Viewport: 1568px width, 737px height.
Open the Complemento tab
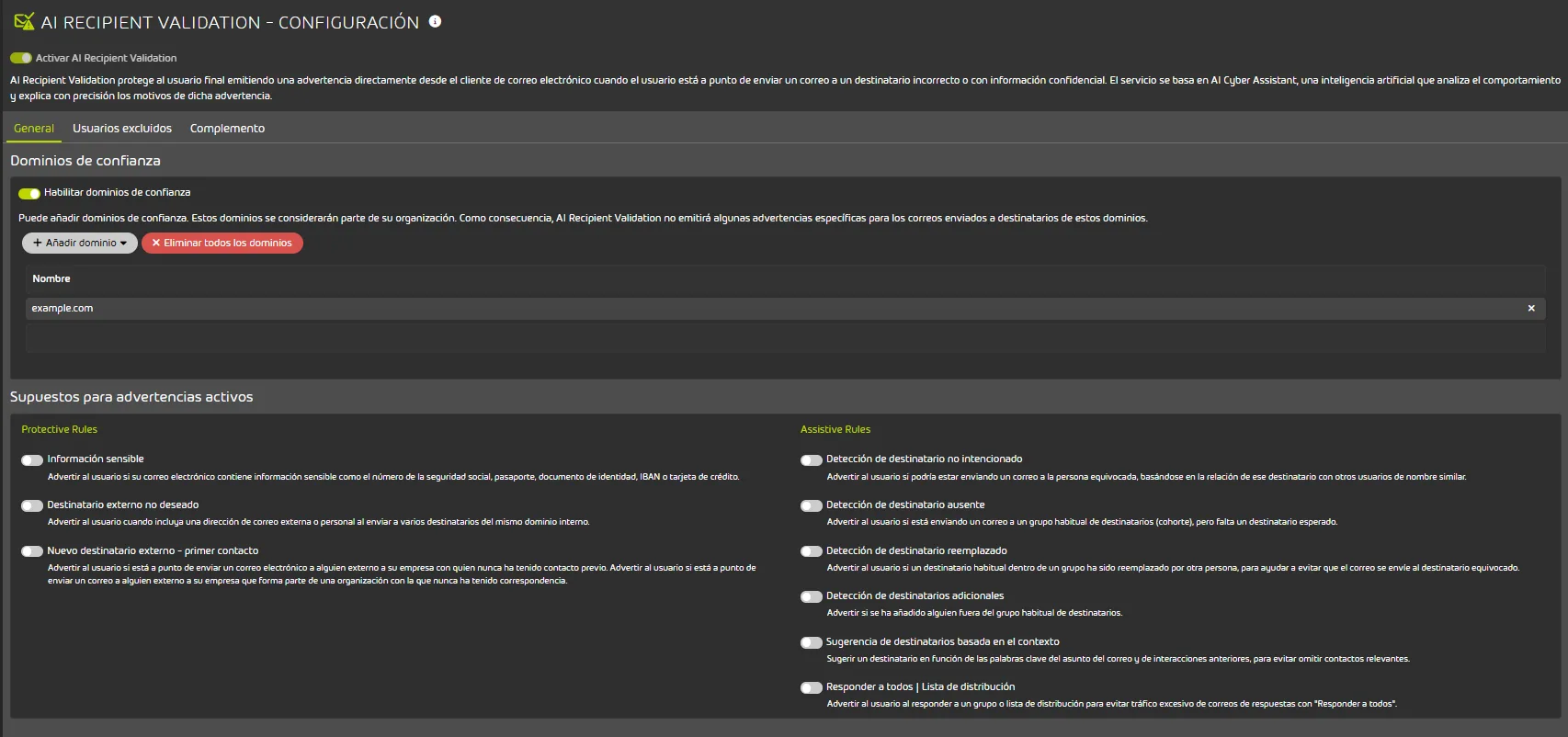[227, 129]
